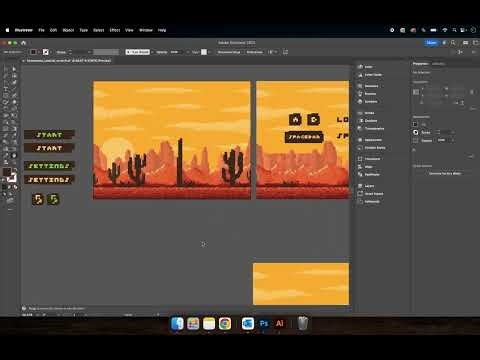Open the Align panel
This screenshot has width=480, height=360.
[365, 167]
